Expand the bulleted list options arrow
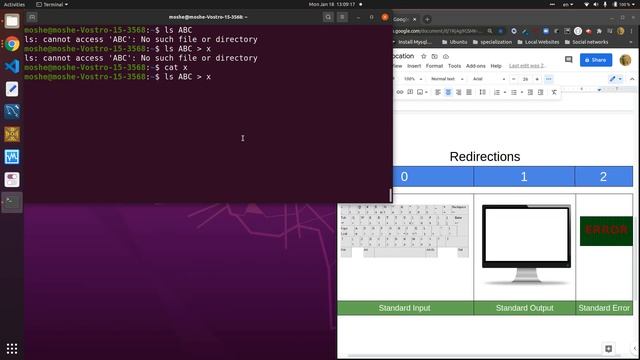The height and width of the screenshot is (360, 640). (522, 93)
